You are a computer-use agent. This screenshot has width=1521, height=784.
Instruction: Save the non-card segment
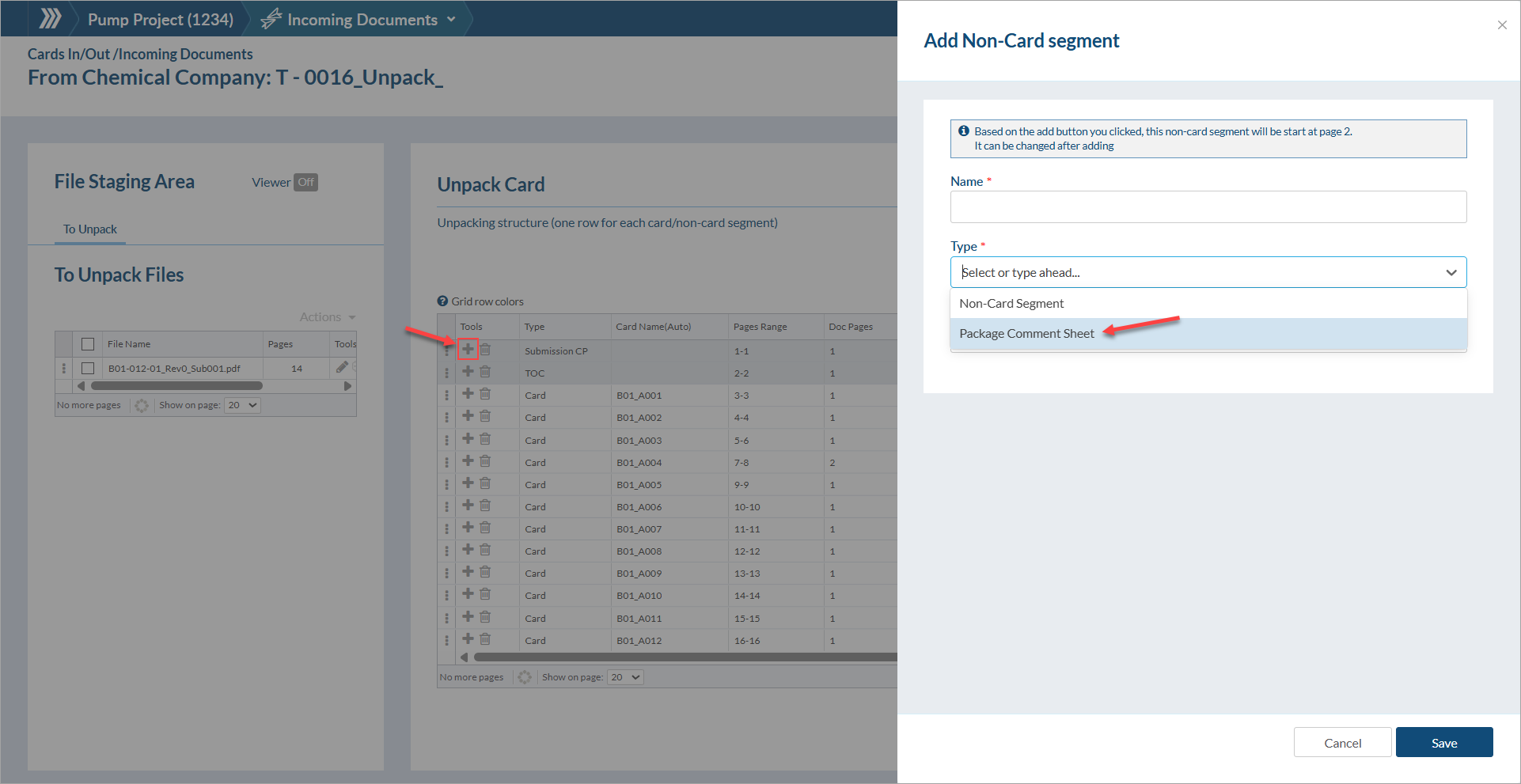(x=1444, y=742)
